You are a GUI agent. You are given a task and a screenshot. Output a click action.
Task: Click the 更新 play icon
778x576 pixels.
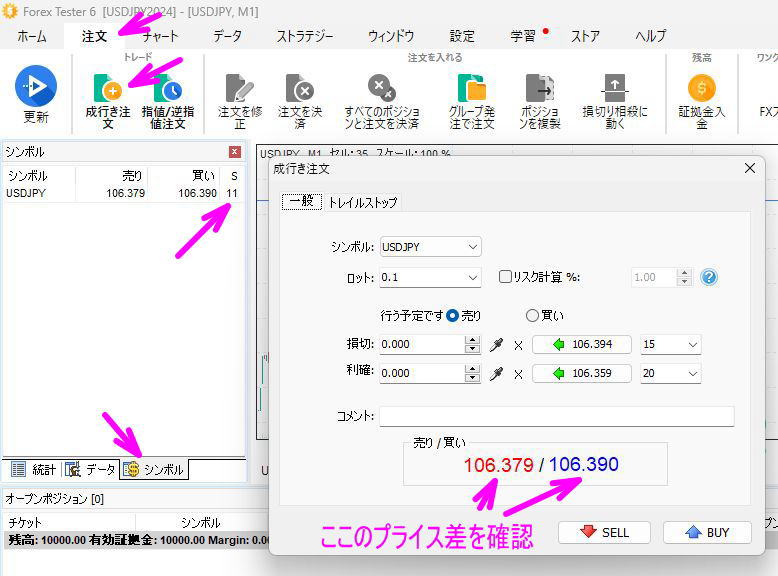click(36, 86)
